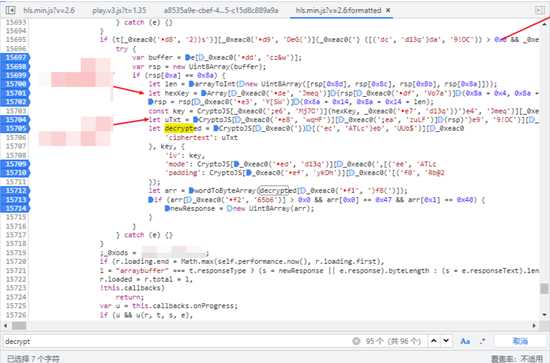Toggle match case Aa option
The height and width of the screenshot is (363, 550).
pyautogui.click(x=465, y=341)
